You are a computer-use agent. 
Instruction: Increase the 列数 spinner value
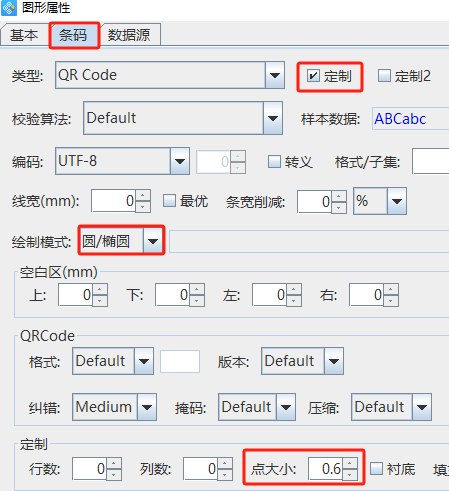(225, 463)
